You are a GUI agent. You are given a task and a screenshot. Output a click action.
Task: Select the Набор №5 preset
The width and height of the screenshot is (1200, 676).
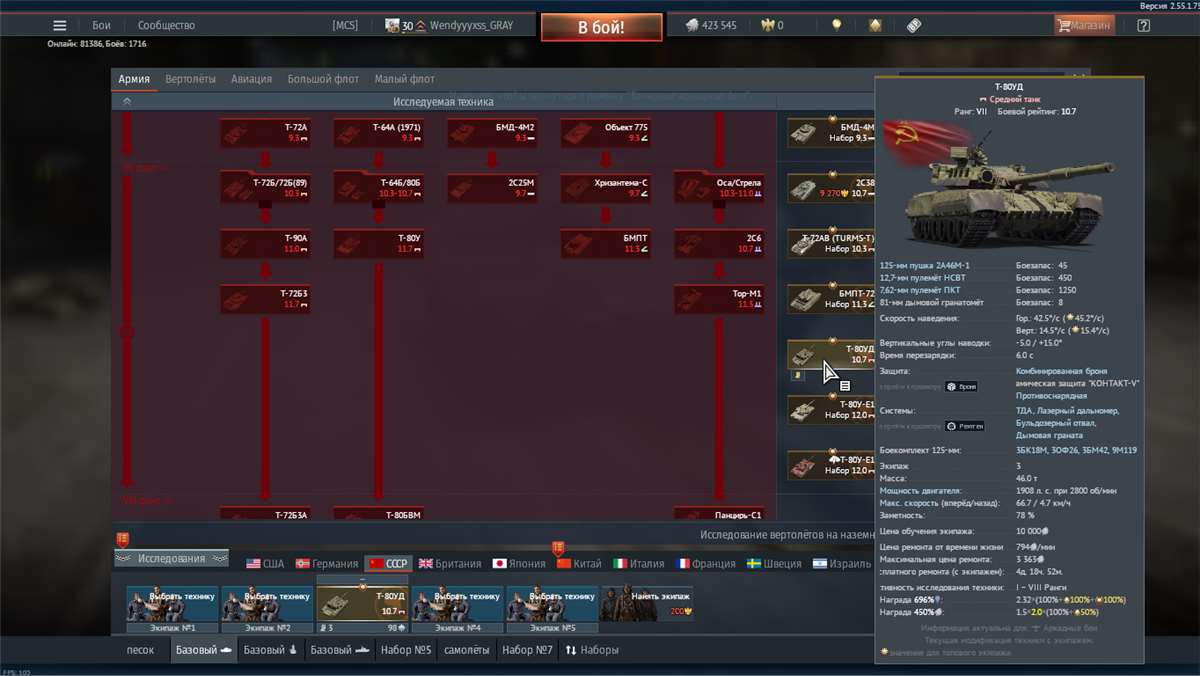point(405,650)
